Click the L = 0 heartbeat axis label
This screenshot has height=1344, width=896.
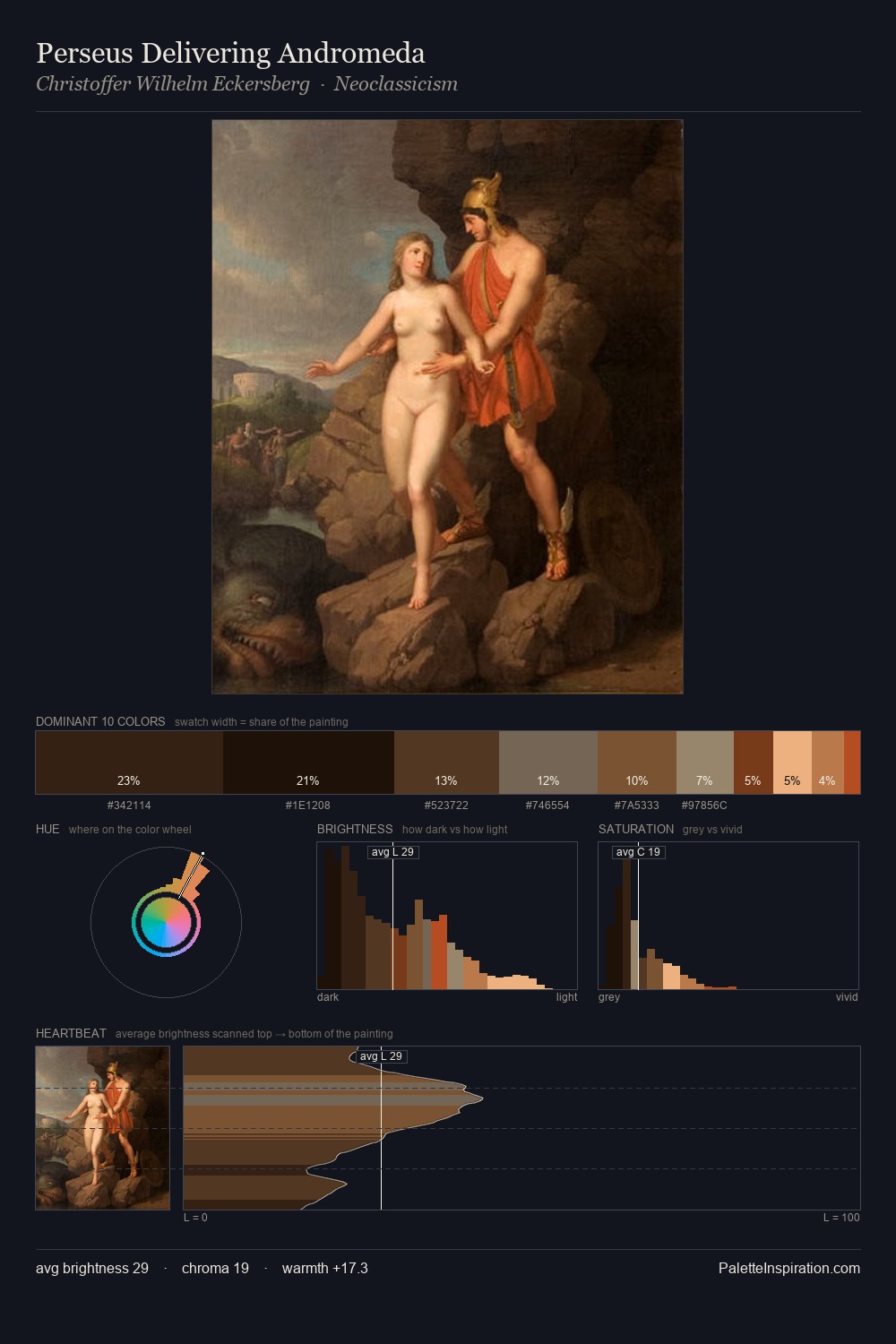[x=195, y=1218]
